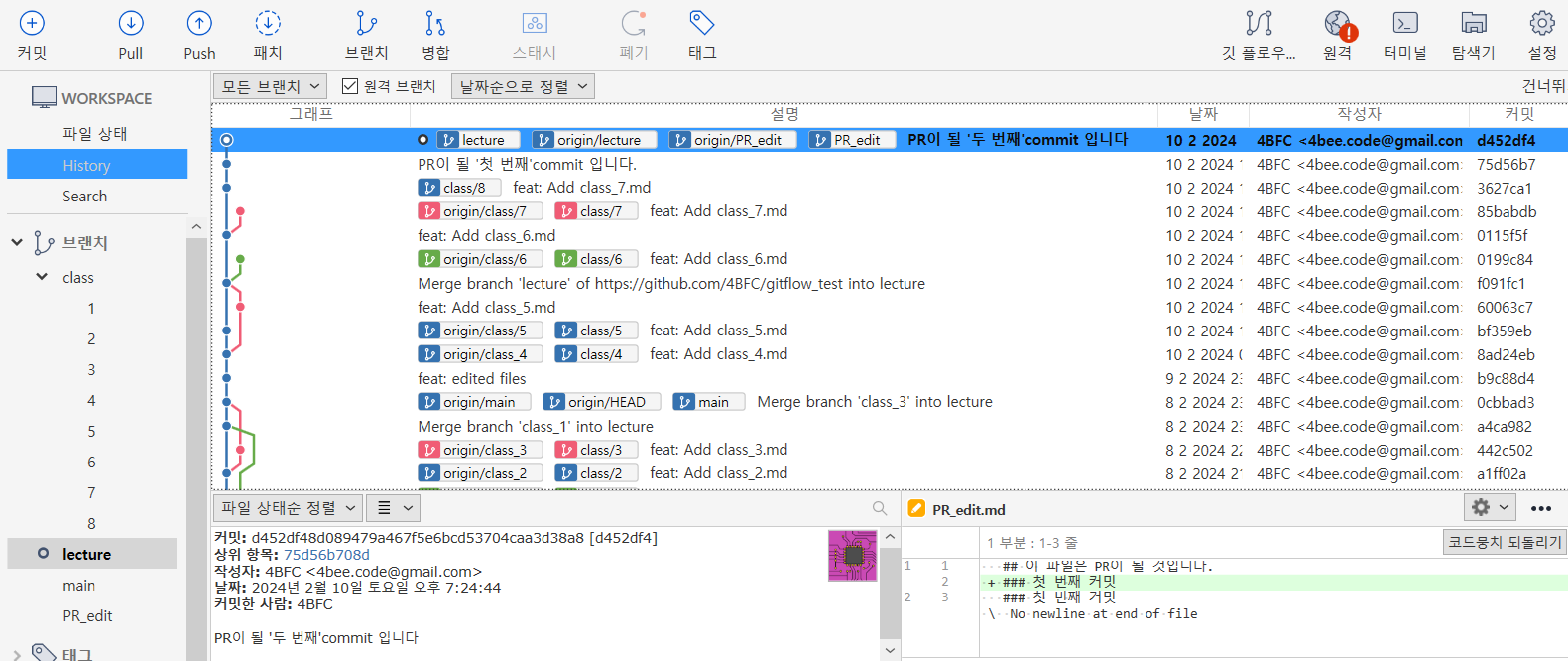Image resolution: width=1568 pixels, height=661 pixels.
Task: Click the diff more-options ellipsis icon
Action: point(1541,508)
